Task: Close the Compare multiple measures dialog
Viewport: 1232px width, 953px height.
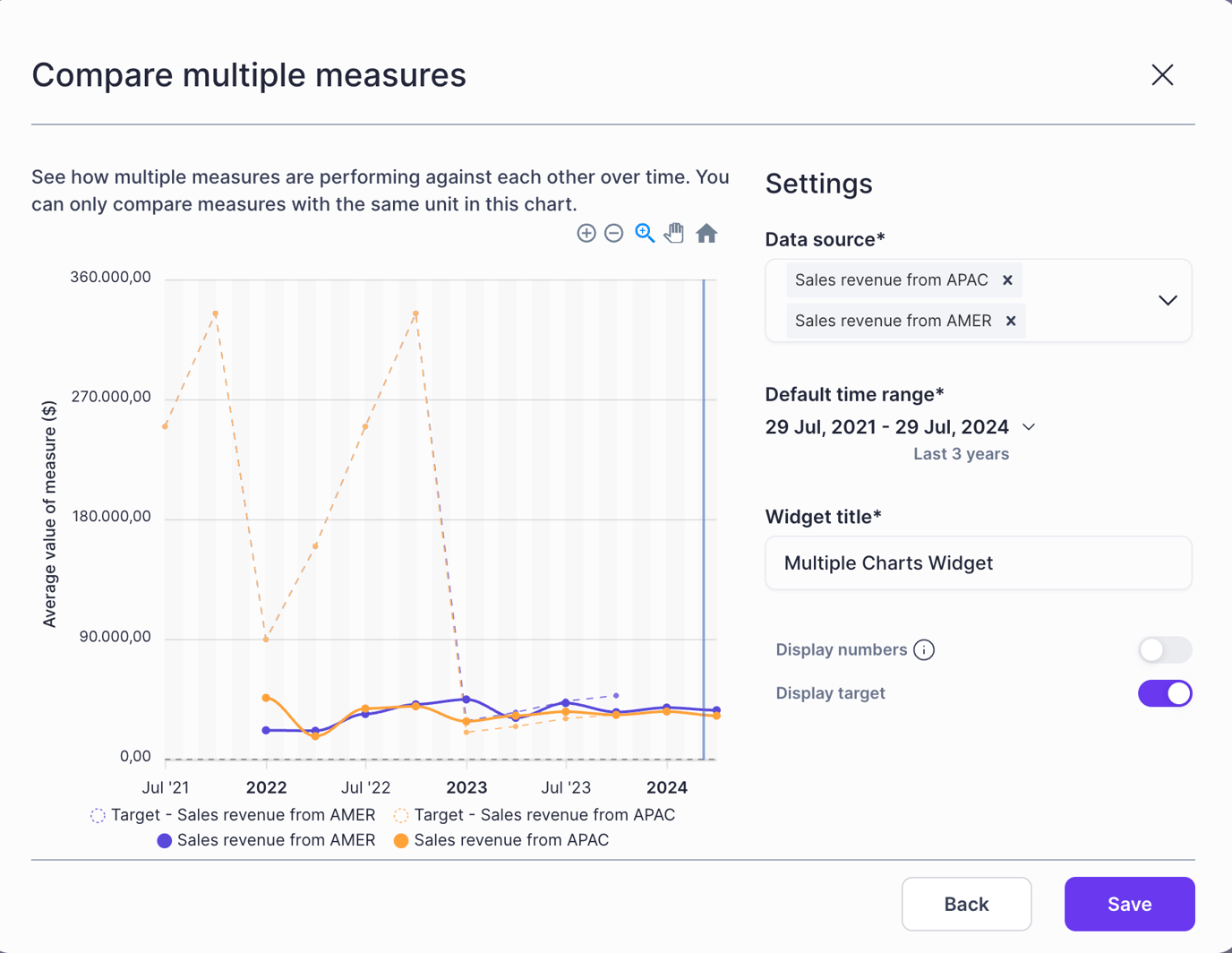Action: 1161,75
